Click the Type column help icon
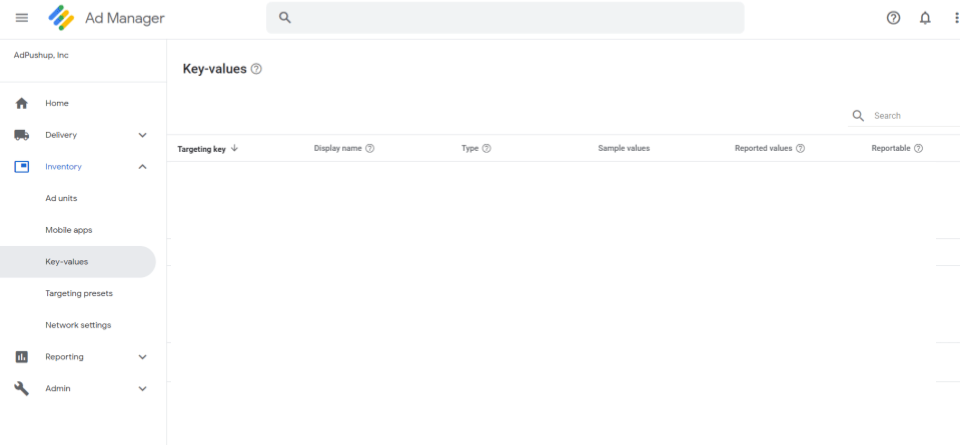 click(487, 148)
